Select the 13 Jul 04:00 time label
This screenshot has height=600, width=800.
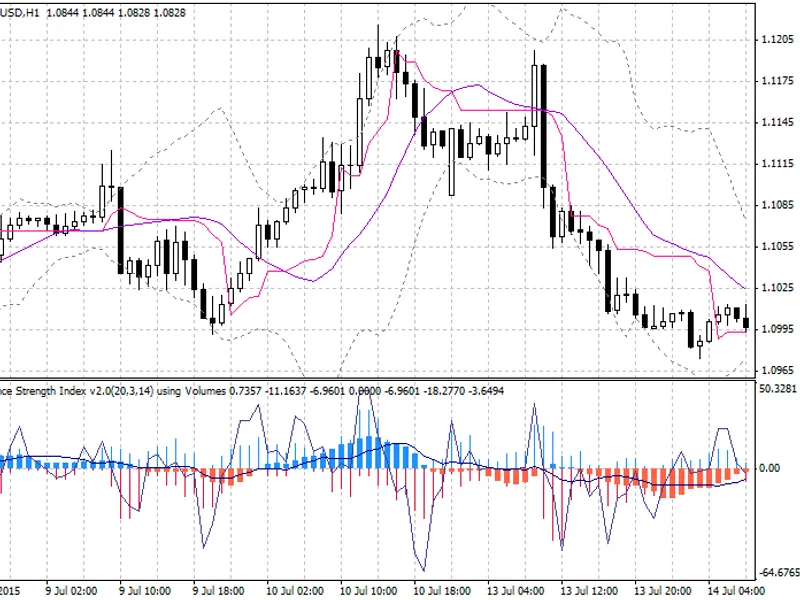coord(516,591)
